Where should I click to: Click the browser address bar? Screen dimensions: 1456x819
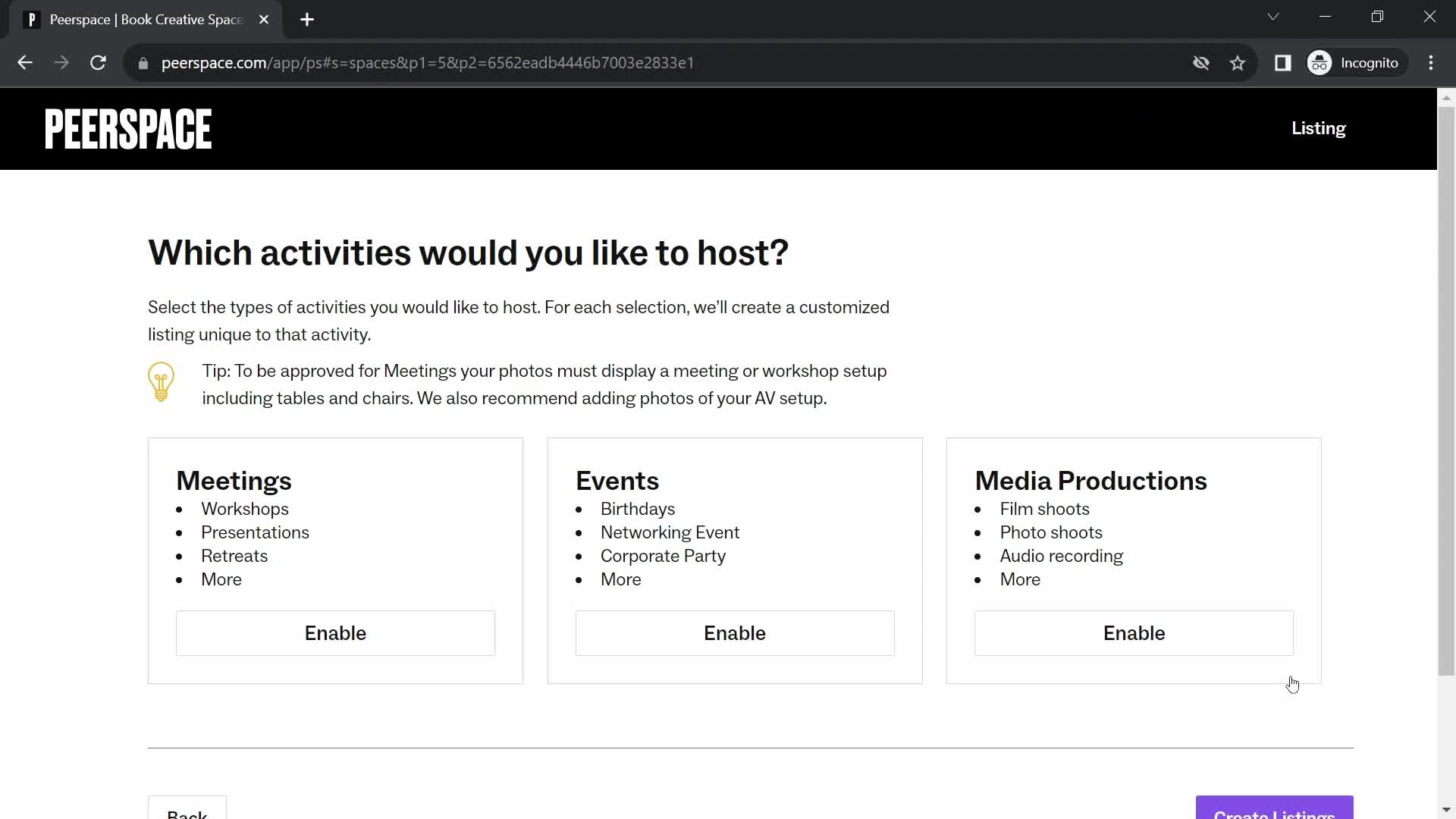pos(428,62)
